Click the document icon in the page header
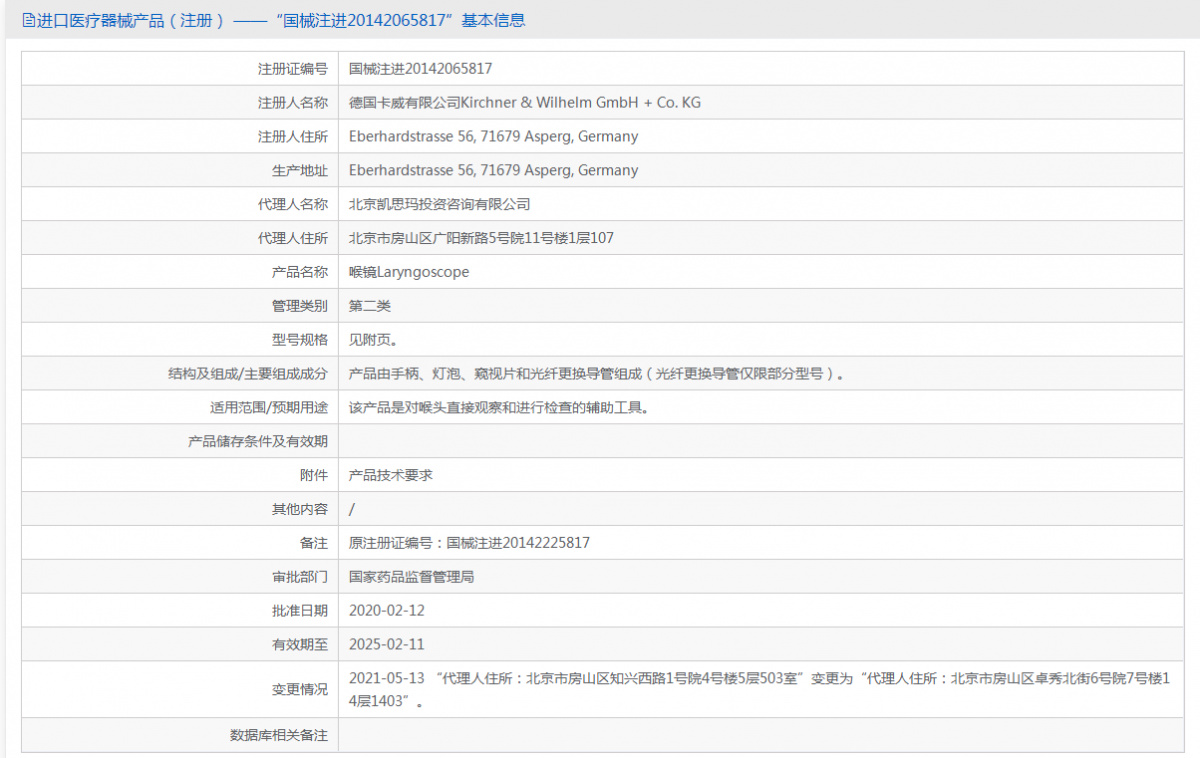Screen dimensions: 1200x758 pos(28,20)
